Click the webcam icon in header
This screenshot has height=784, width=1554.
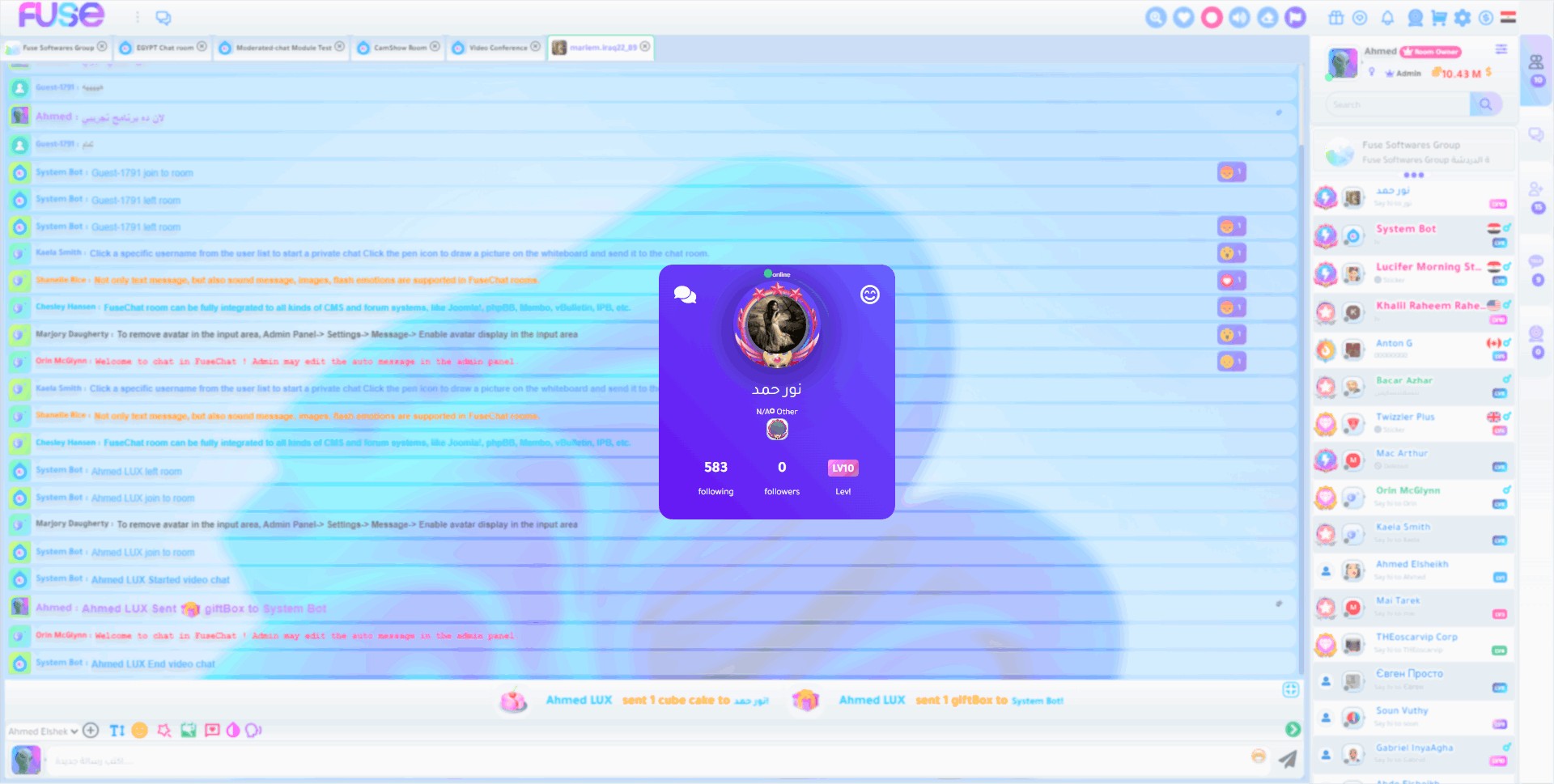click(x=1415, y=17)
